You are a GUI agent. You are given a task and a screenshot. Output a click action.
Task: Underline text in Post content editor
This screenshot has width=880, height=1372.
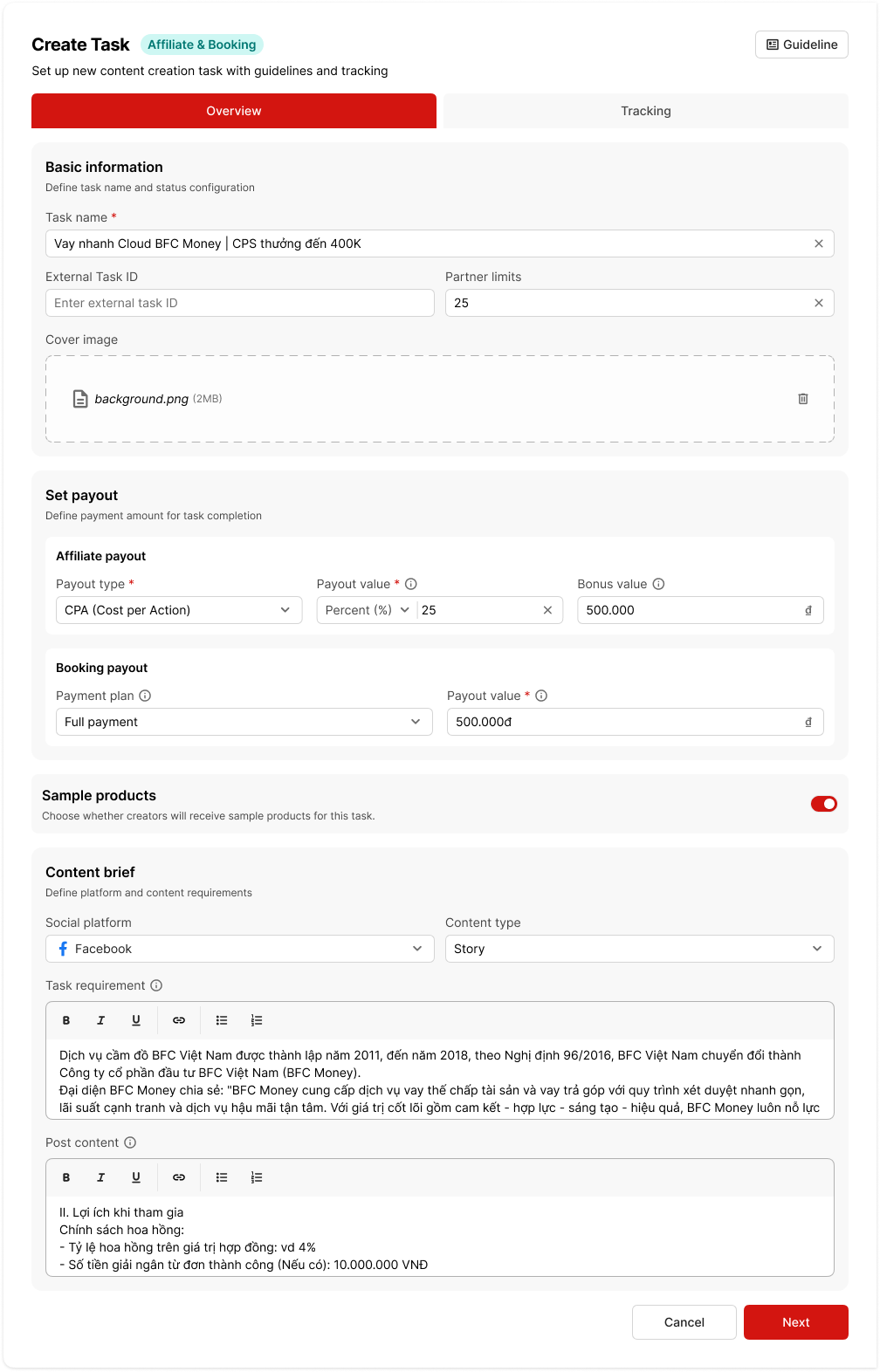136,1177
